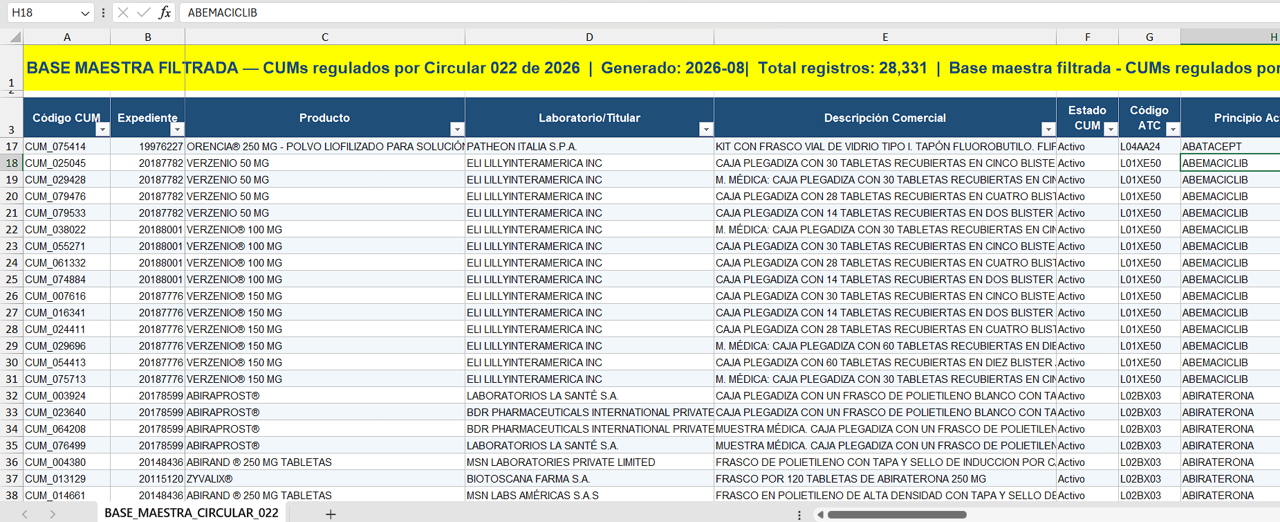Click the horizontal scrollbar thumb
The width and height of the screenshot is (1280, 522).
[x=897, y=514]
